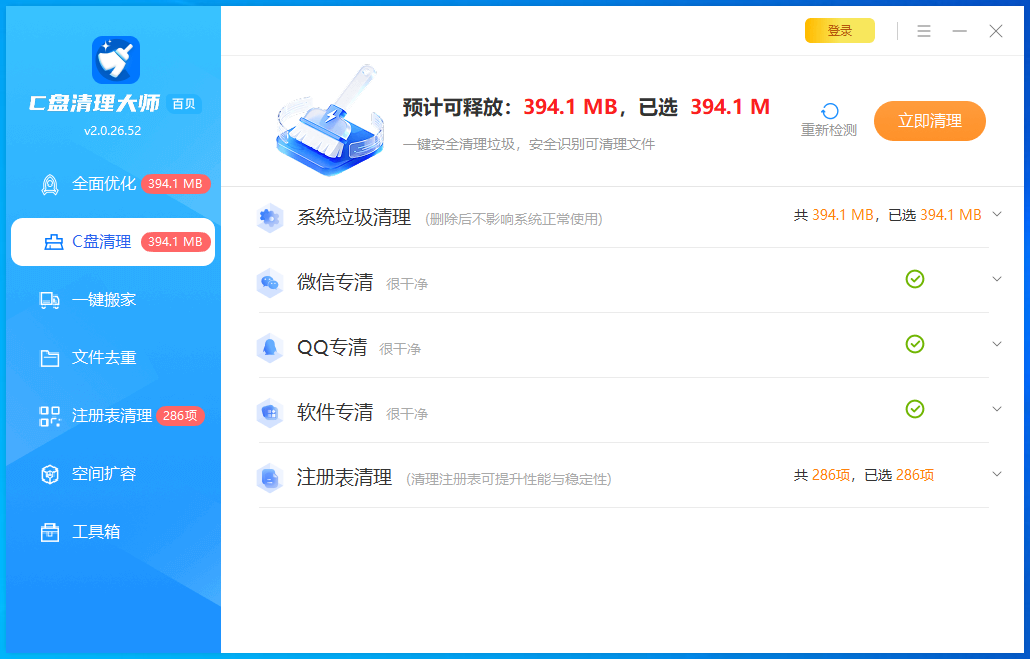Click the C盘清理大师 broom logo icon
Viewport: 1030px width, 659px height.
coord(116,60)
